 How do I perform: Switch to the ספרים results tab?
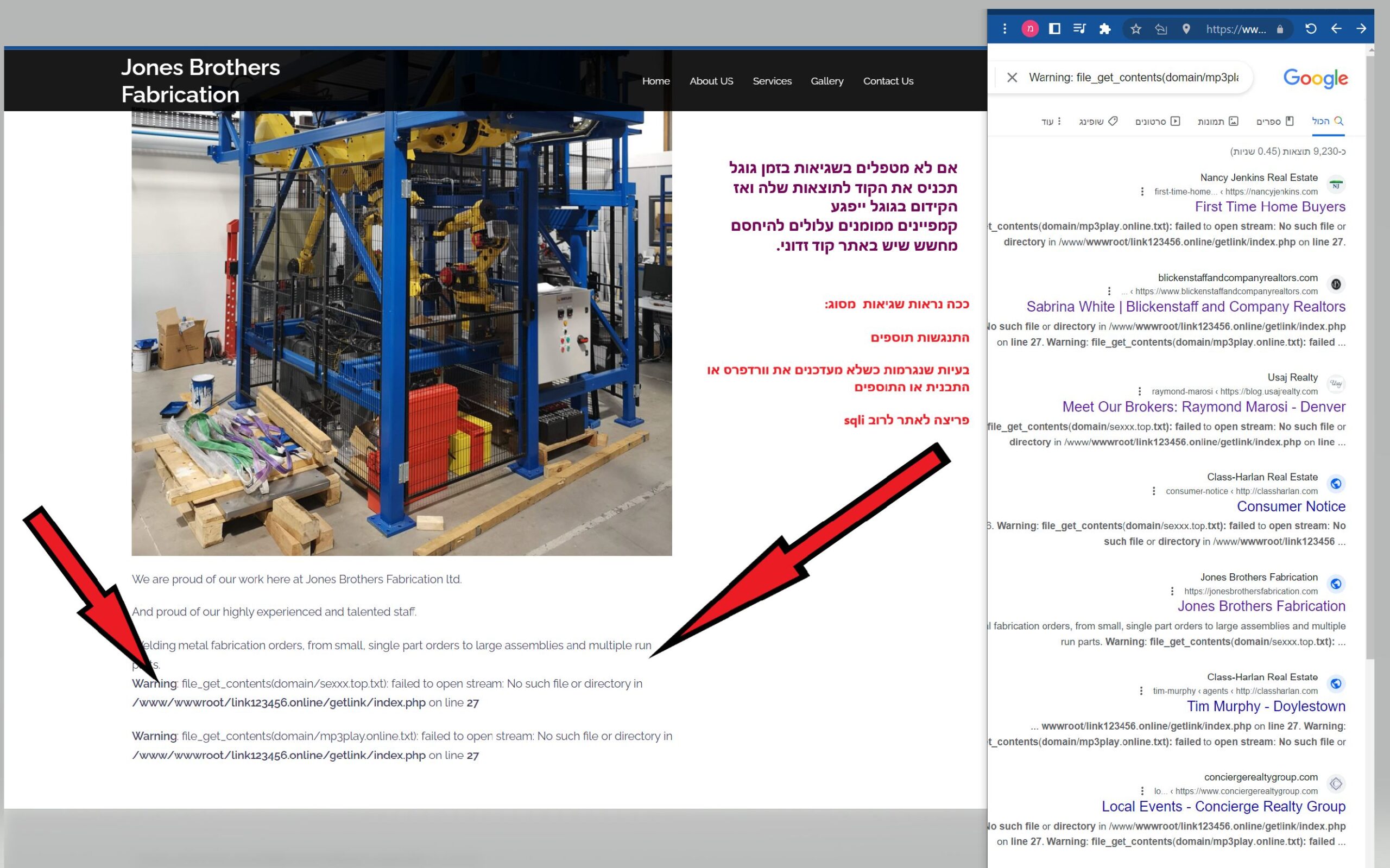click(x=1274, y=121)
